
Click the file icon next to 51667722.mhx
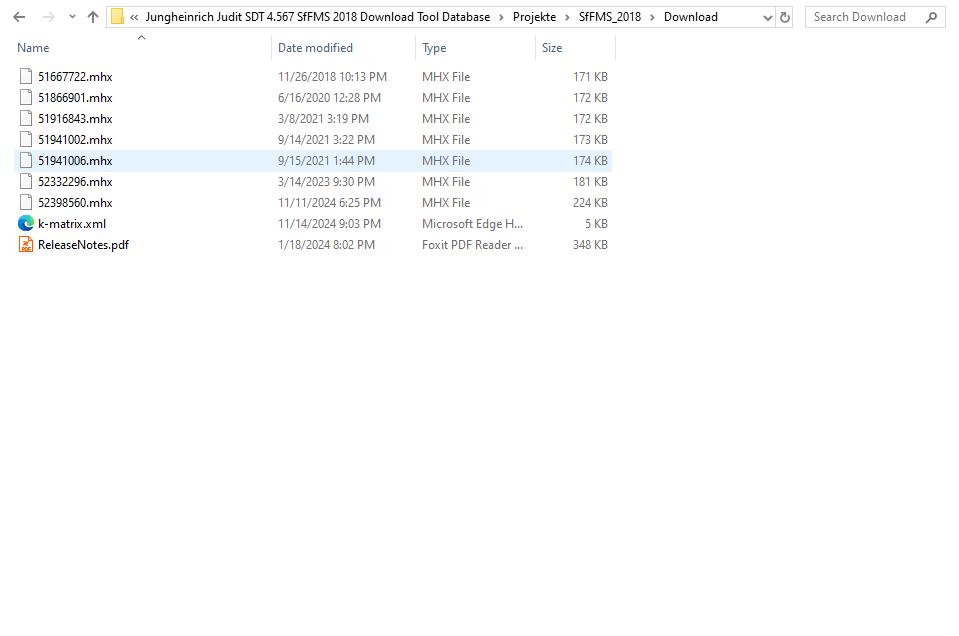(x=25, y=76)
